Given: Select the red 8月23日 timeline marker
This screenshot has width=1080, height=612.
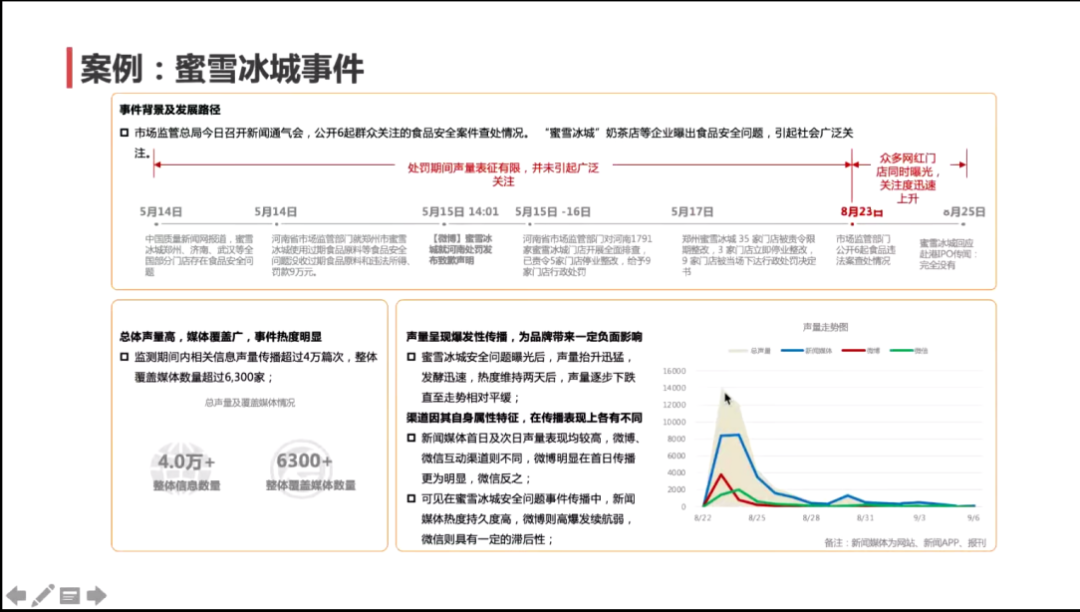Looking at the screenshot, I should (861, 212).
